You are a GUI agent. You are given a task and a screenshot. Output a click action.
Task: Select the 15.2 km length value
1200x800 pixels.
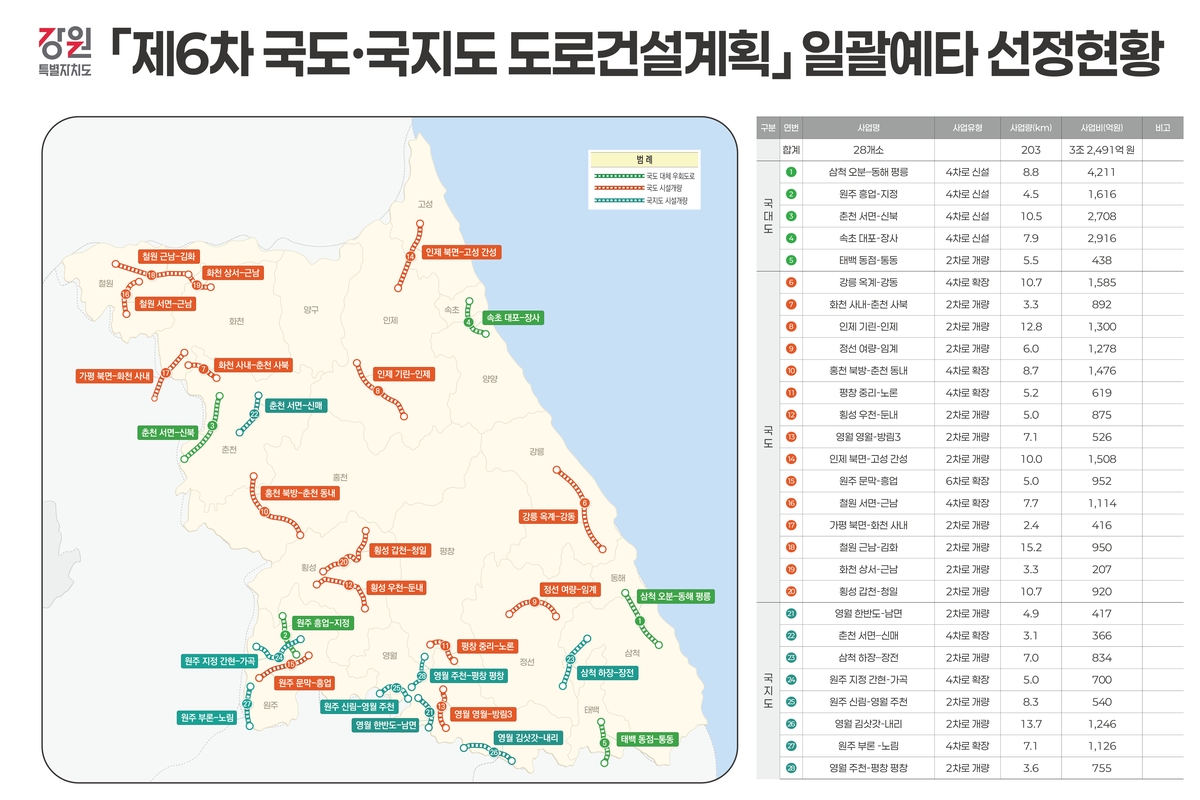1031,548
